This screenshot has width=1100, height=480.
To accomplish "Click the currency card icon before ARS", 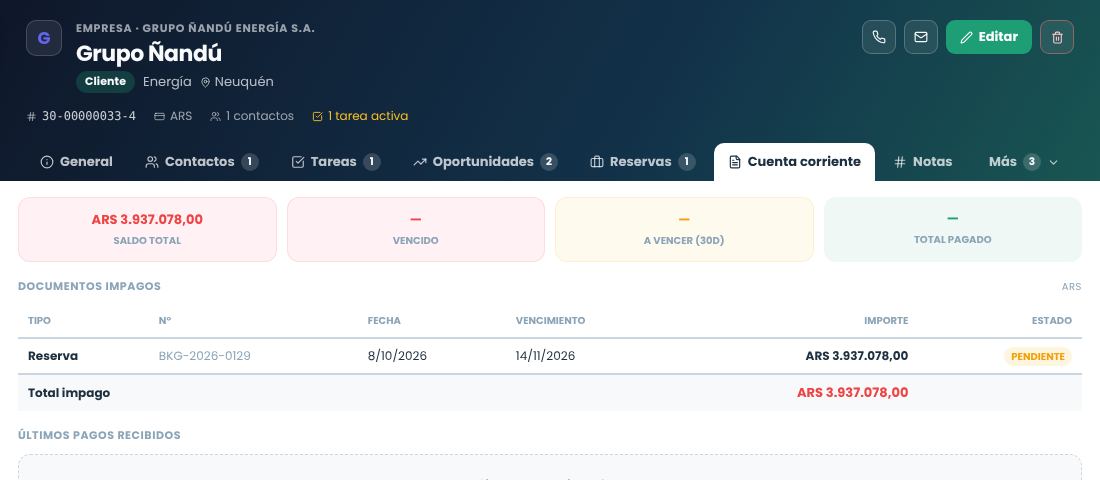I will [x=159, y=116].
